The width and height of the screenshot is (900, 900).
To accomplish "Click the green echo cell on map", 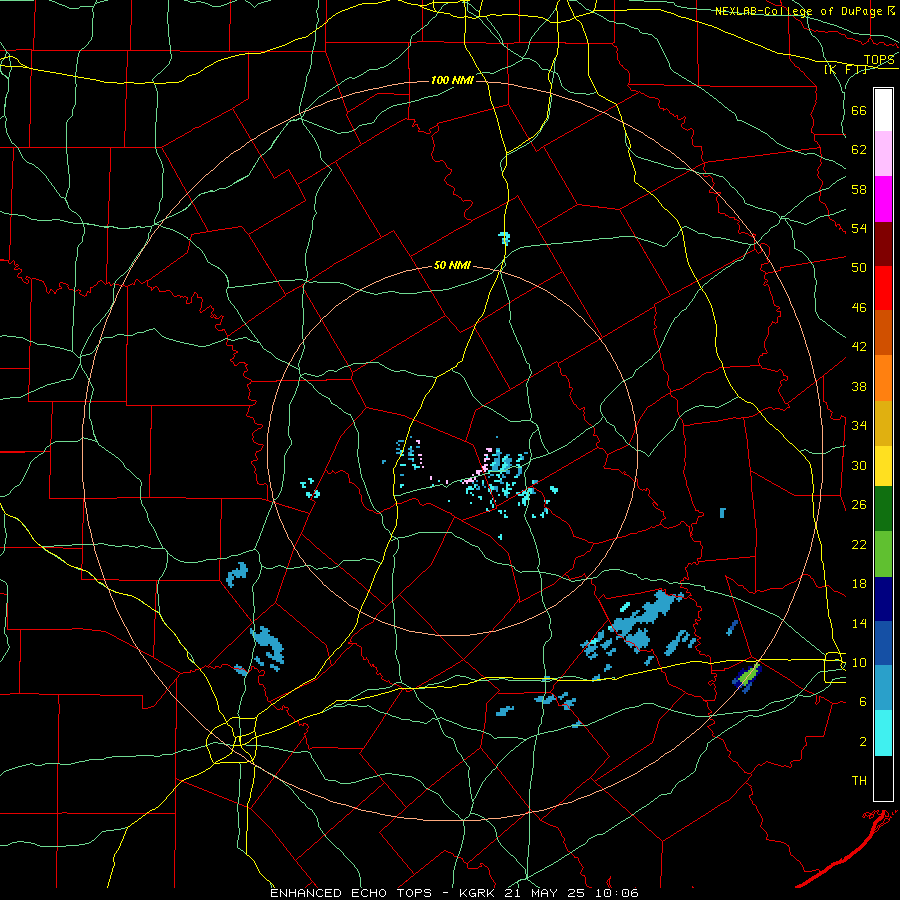I will [747, 676].
